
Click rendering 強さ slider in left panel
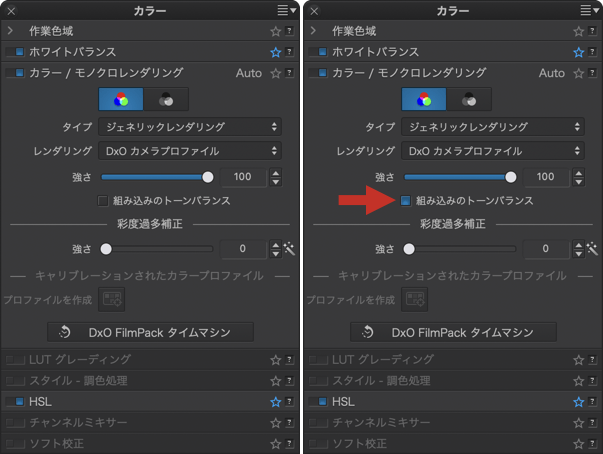point(157,177)
